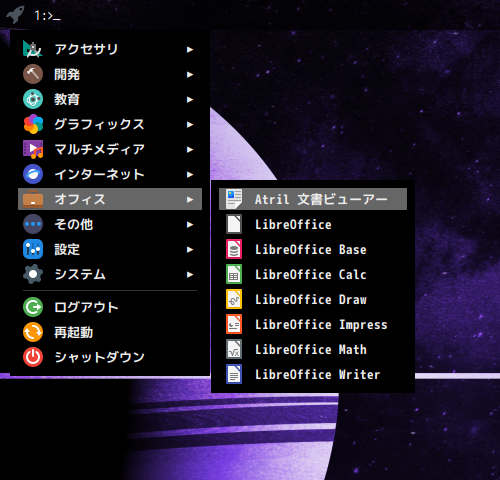Click the マルチメディア film icon

click(33, 149)
